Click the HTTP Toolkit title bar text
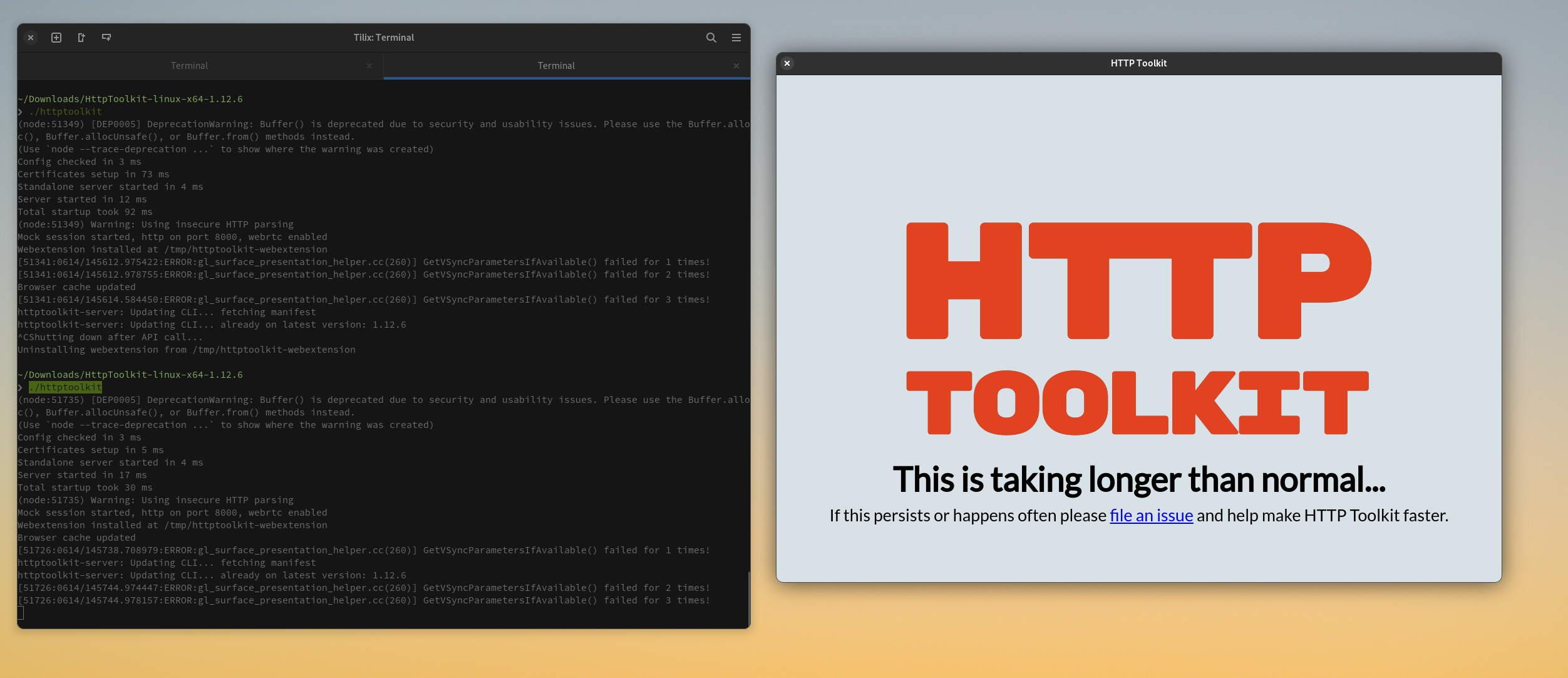 (1138, 63)
